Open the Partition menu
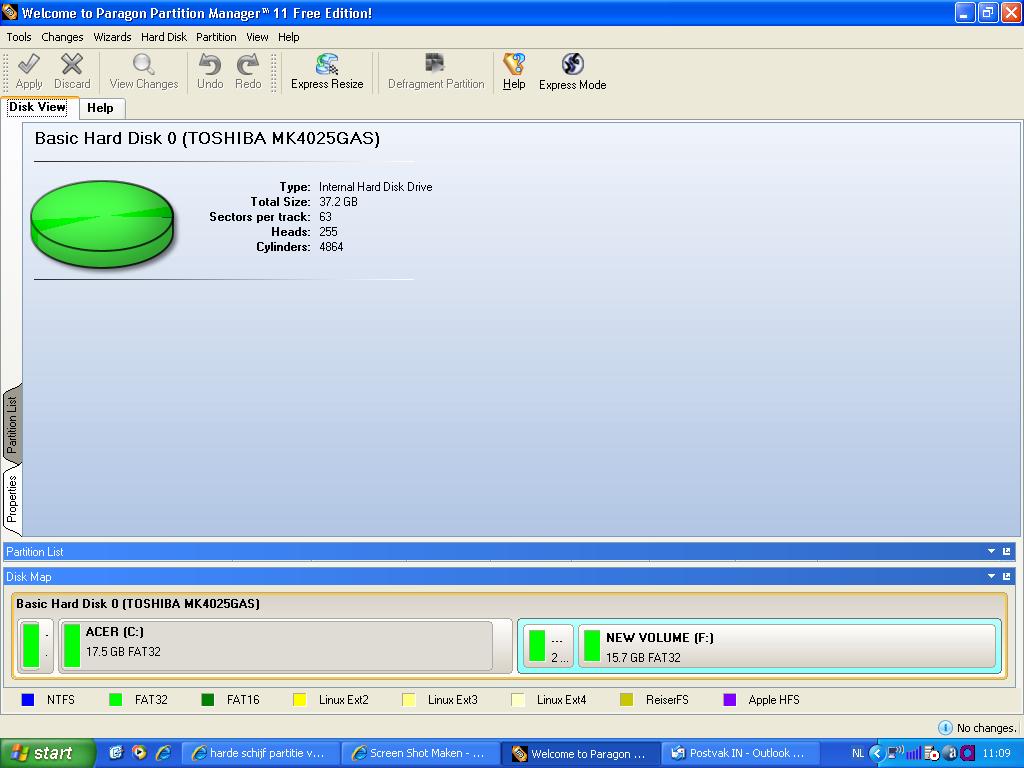The width and height of the screenshot is (1024, 768). (x=216, y=37)
